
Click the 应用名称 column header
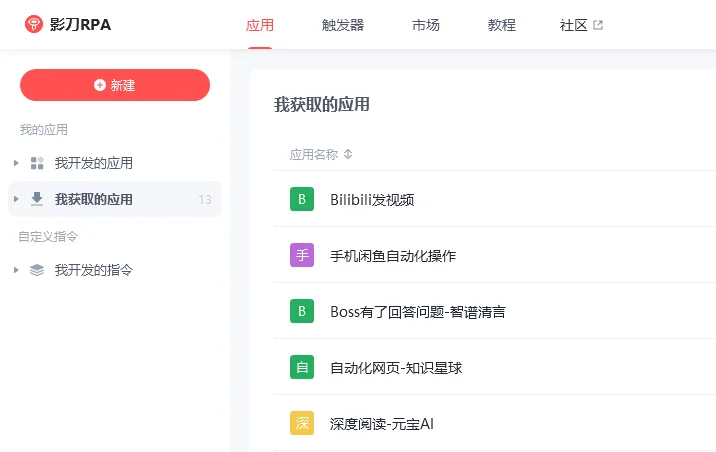pos(314,154)
